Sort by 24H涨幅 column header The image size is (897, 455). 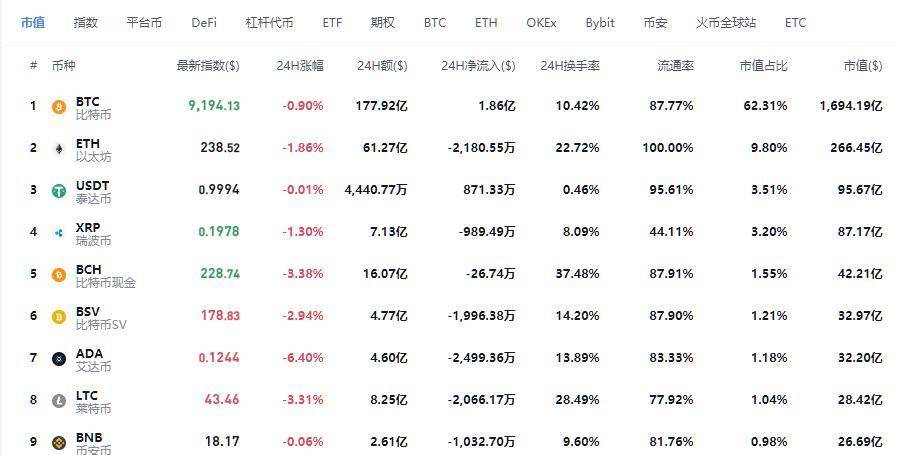(x=300, y=66)
